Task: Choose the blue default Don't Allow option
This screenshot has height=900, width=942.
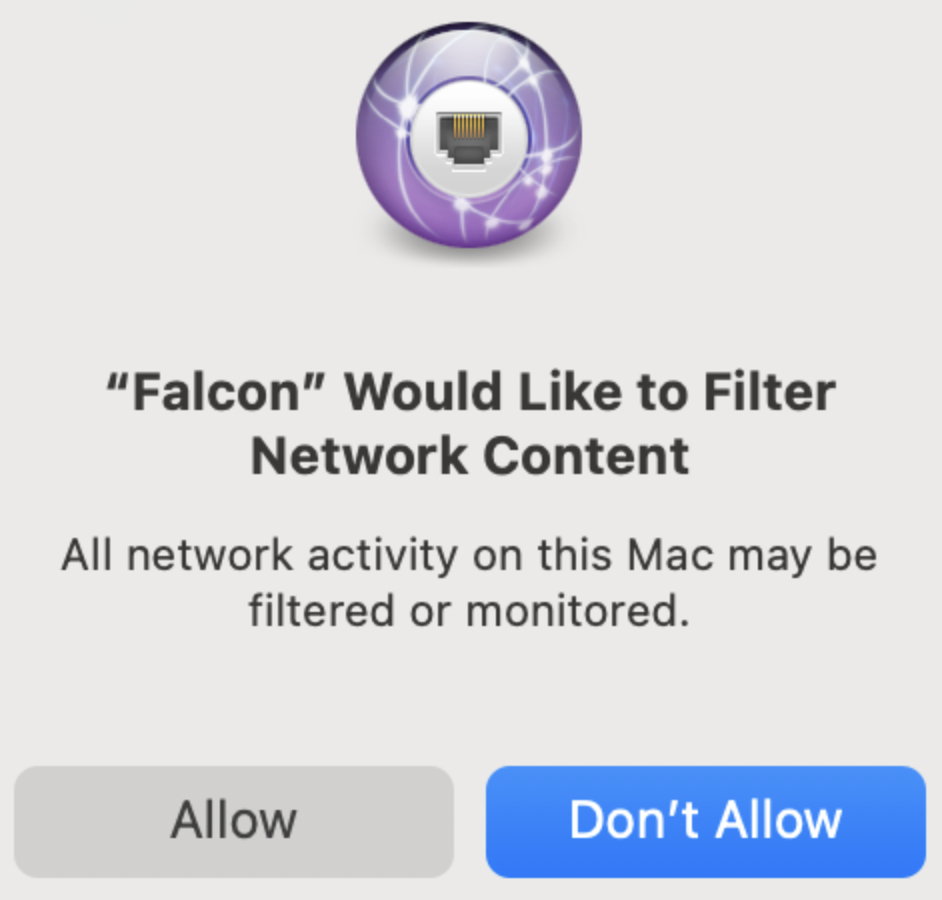Action: coord(705,821)
